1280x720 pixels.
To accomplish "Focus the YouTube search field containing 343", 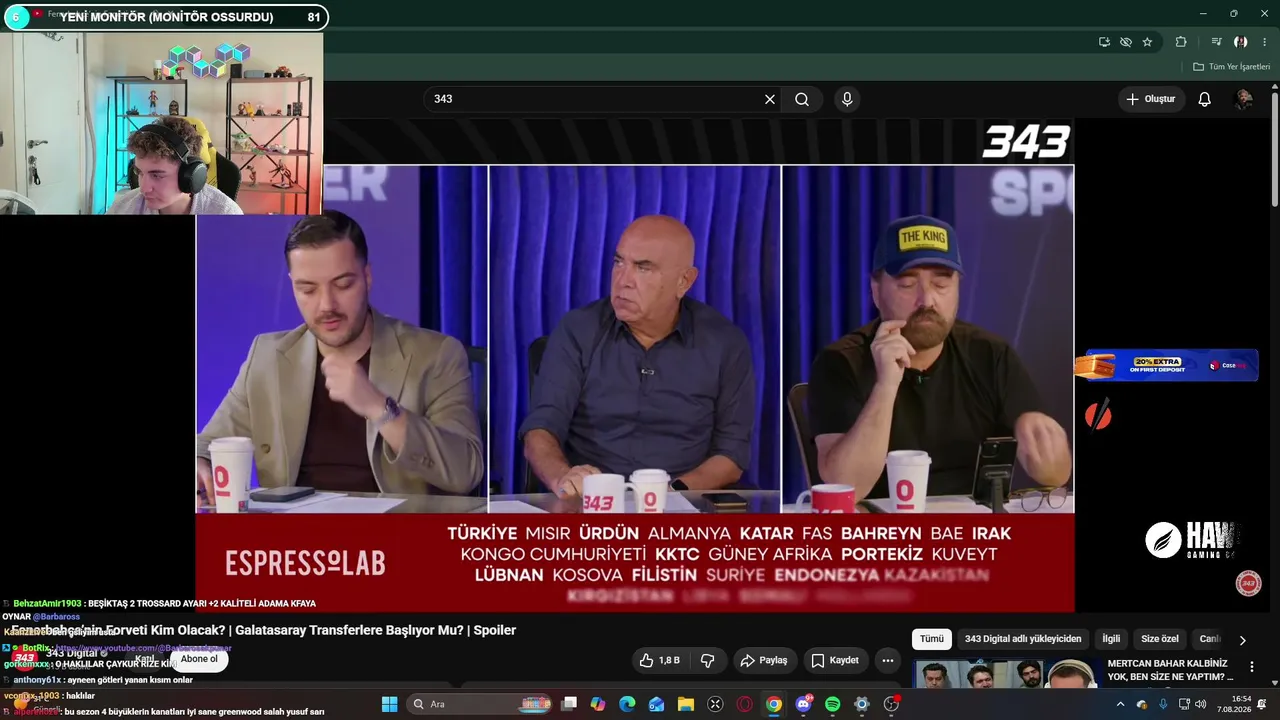I will [x=595, y=99].
